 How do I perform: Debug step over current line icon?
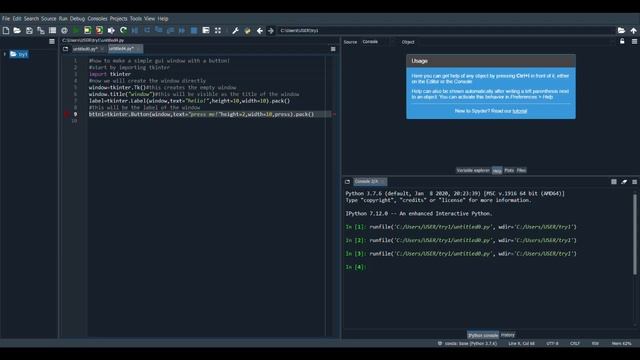tap(147, 31)
